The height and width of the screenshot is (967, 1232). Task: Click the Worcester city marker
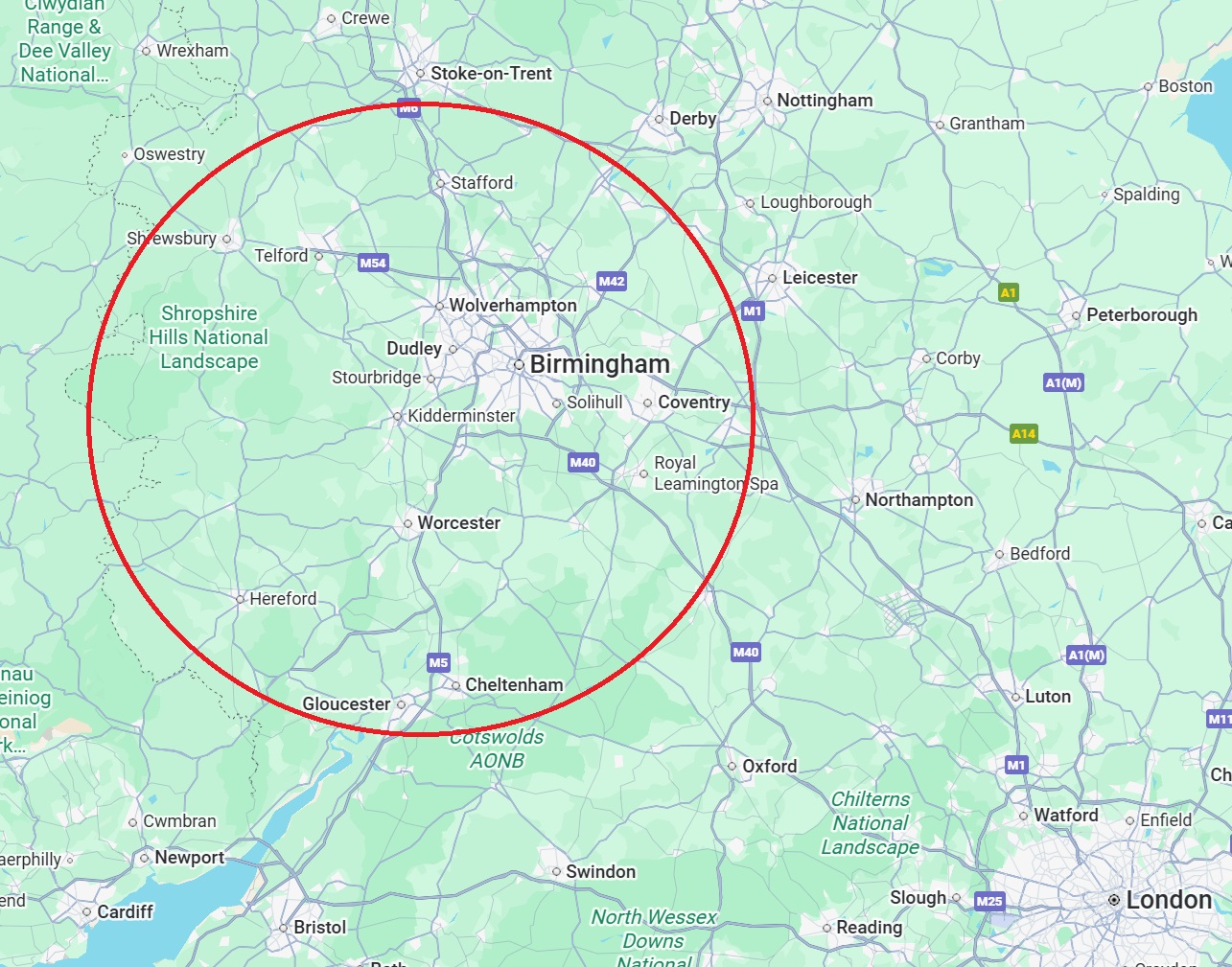tap(407, 523)
